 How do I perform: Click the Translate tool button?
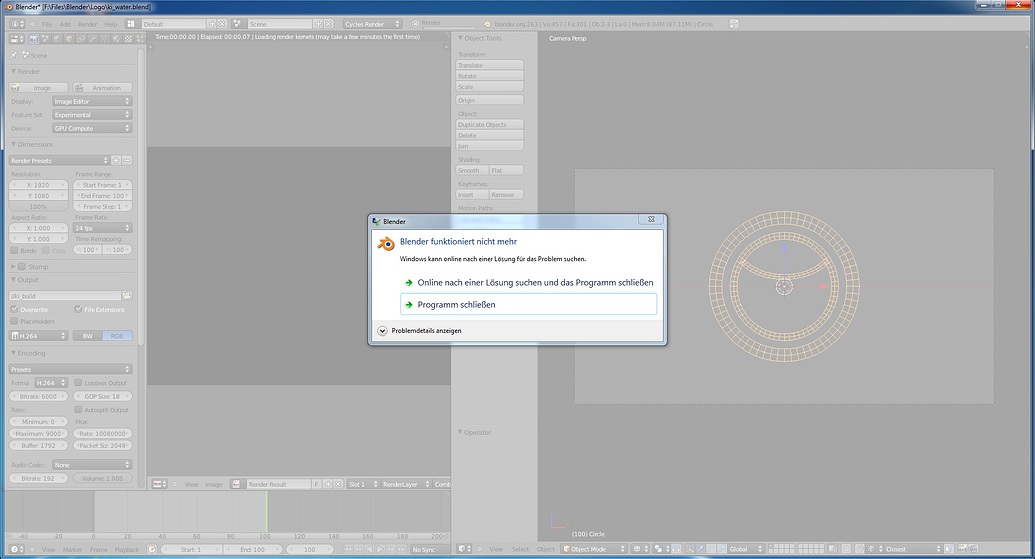[489, 65]
